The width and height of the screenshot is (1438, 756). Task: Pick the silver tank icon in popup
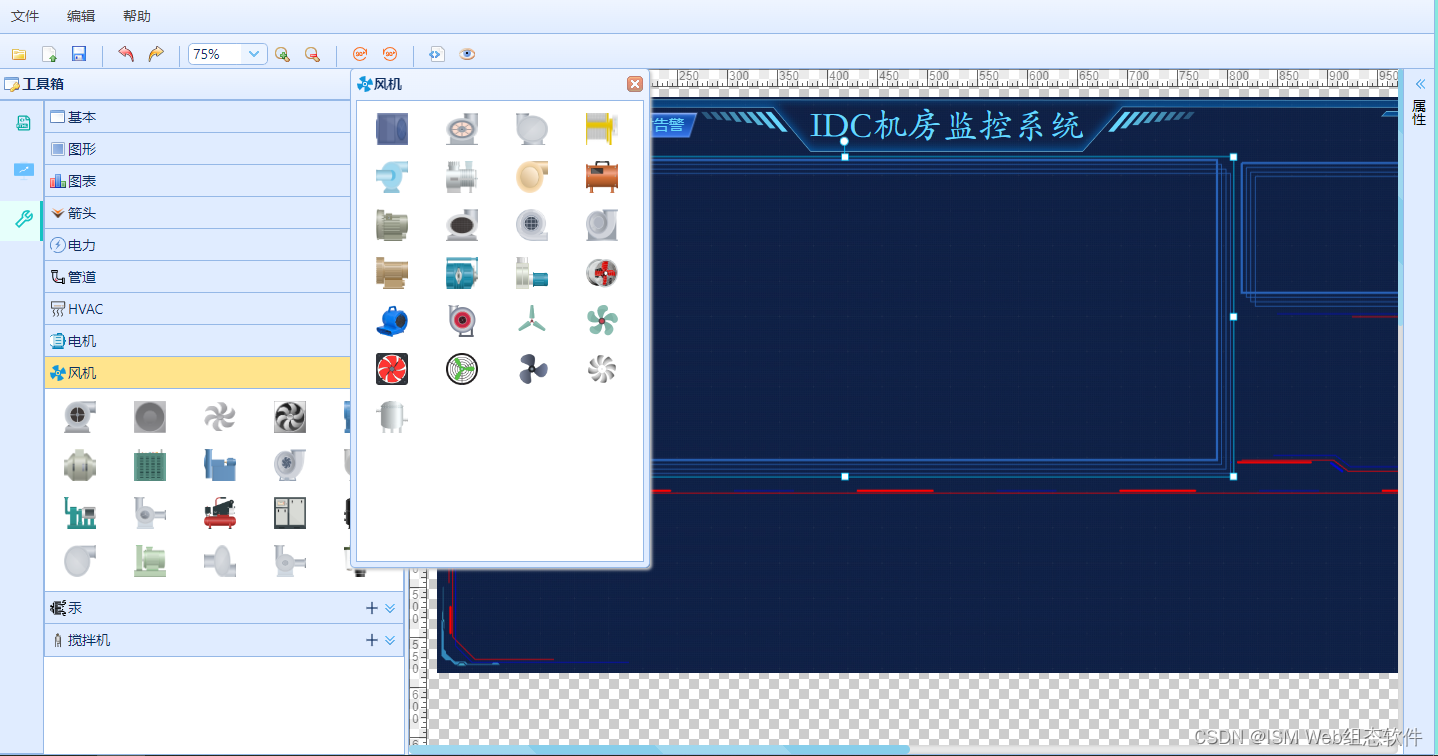(x=392, y=417)
